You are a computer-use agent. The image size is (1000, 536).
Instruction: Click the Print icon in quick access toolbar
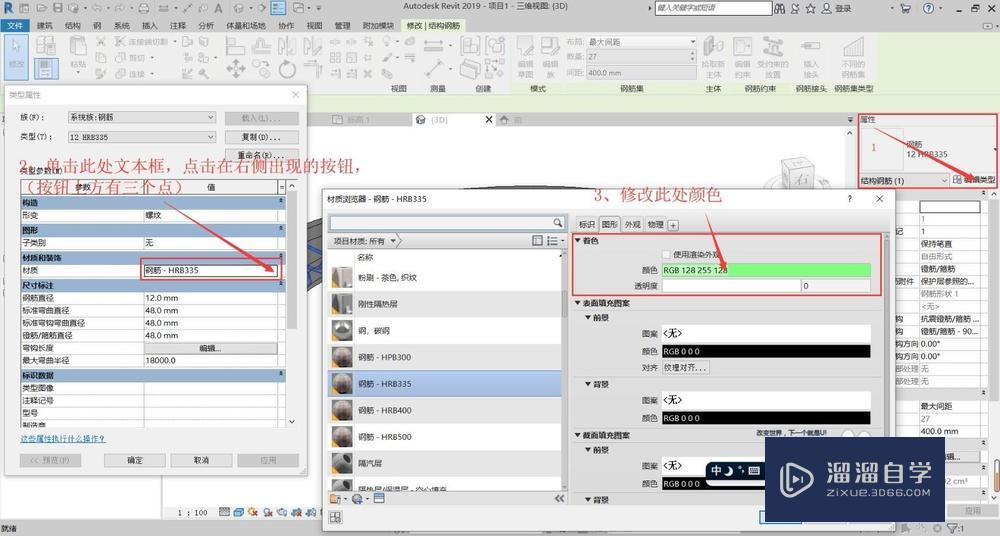(x=144, y=8)
